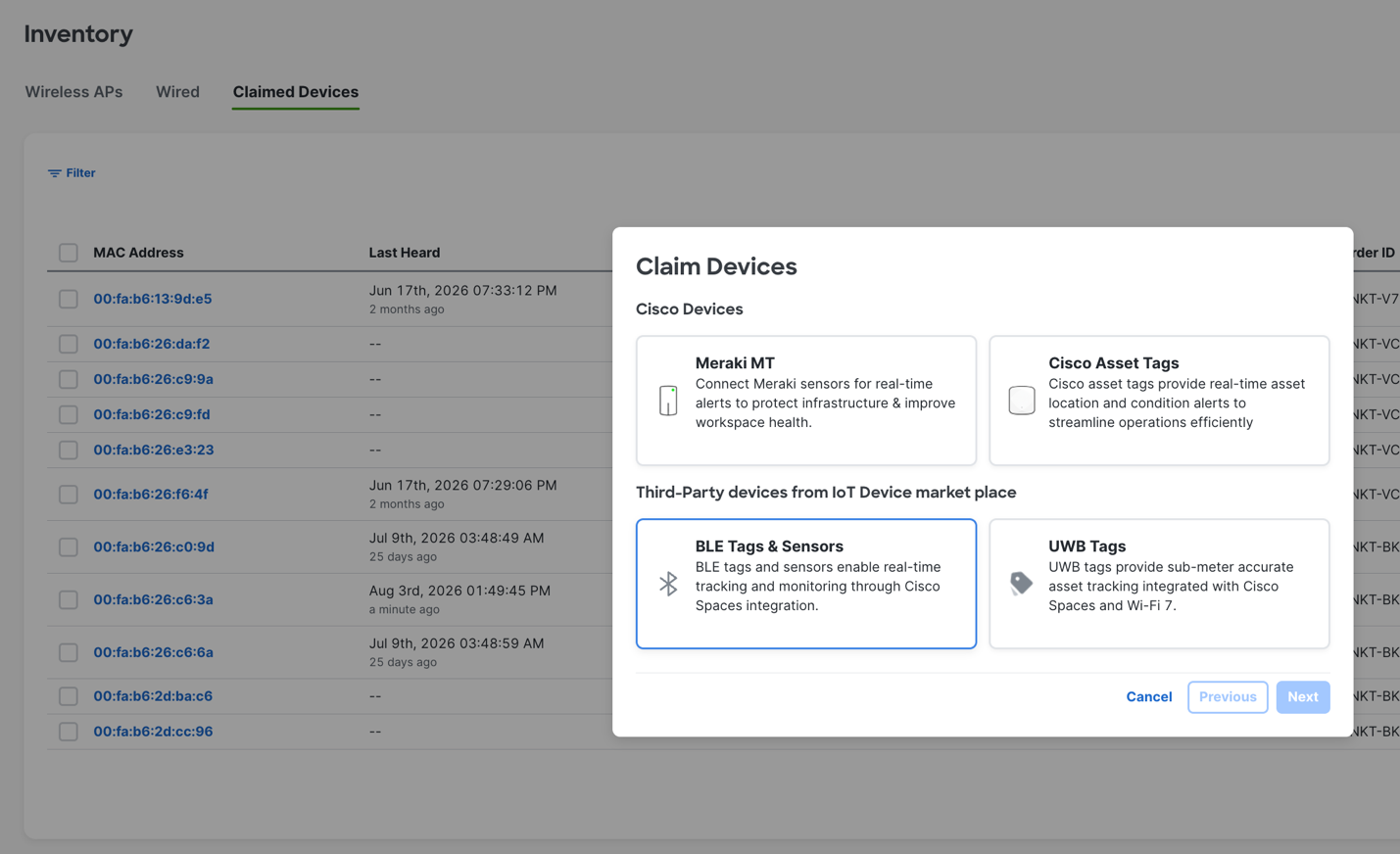Click the Cisco Asset Tags device icon
This screenshot has height=854, width=1400.
pyautogui.click(x=1022, y=401)
